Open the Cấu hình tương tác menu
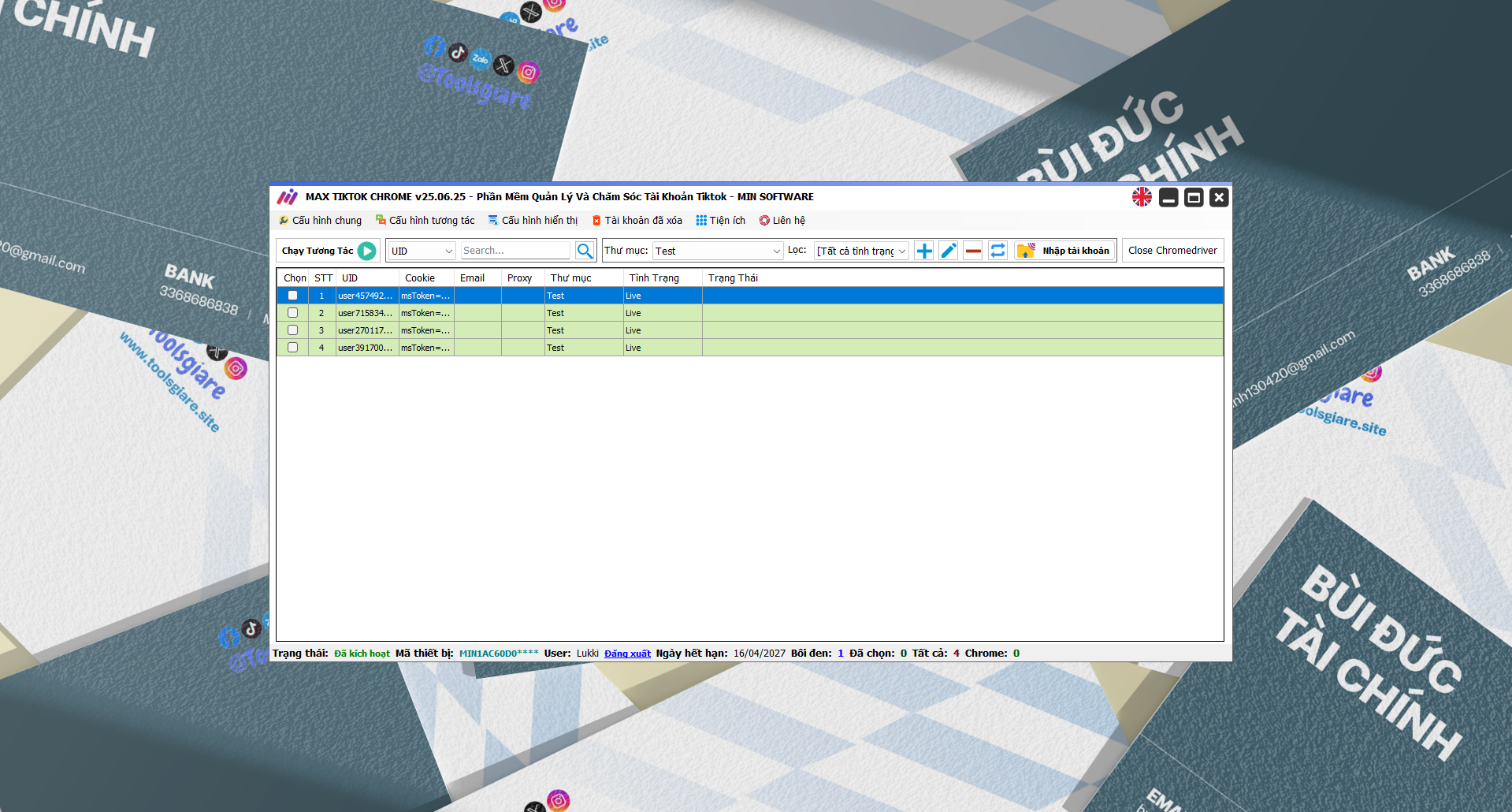Viewport: 1512px width, 812px height. (425, 221)
